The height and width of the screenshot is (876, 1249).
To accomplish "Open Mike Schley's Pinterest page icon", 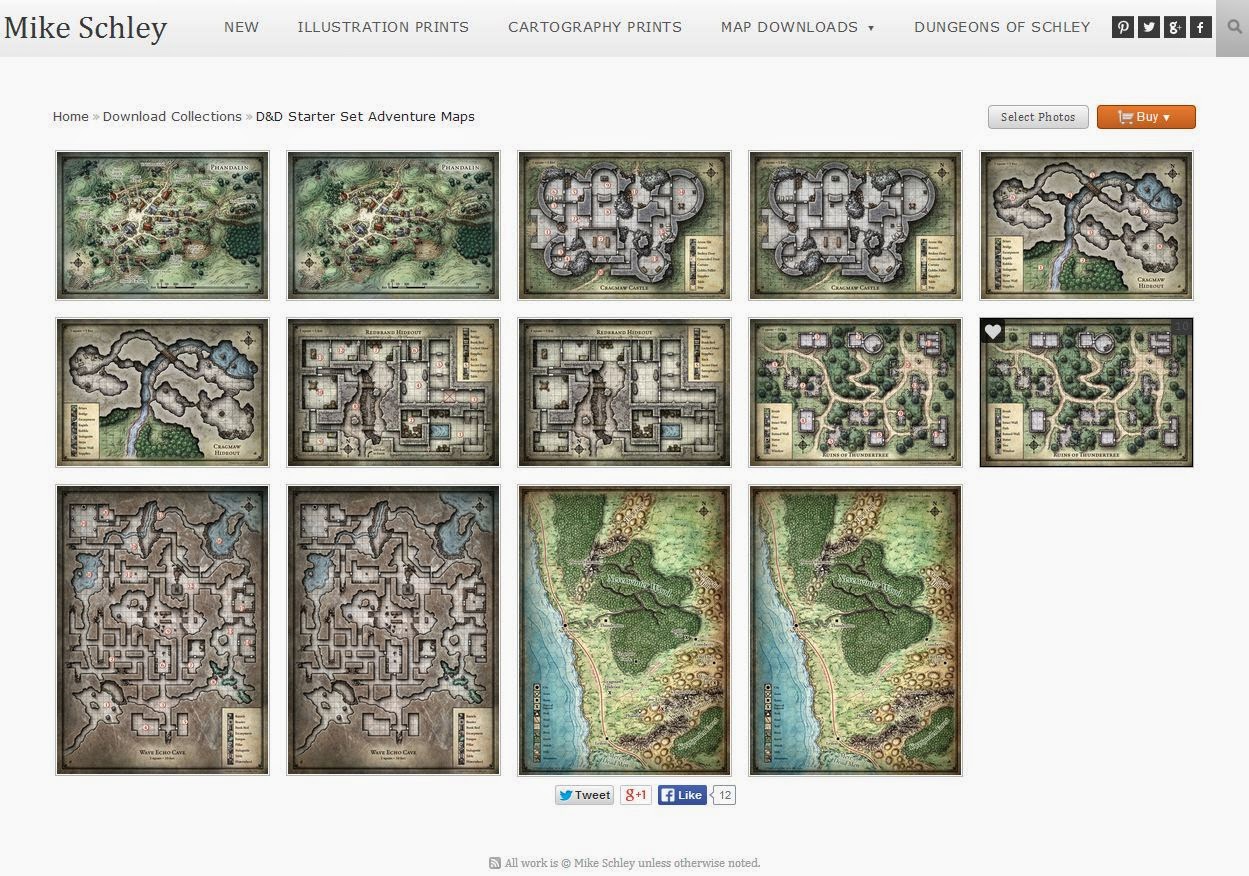I will 1122,27.
